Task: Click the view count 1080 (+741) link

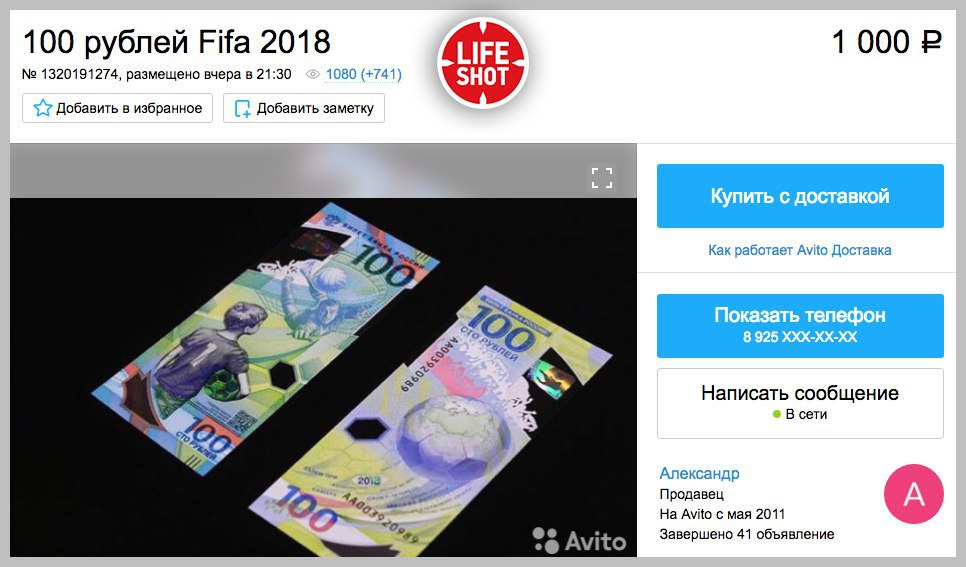Action: click(x=363, y=75)
